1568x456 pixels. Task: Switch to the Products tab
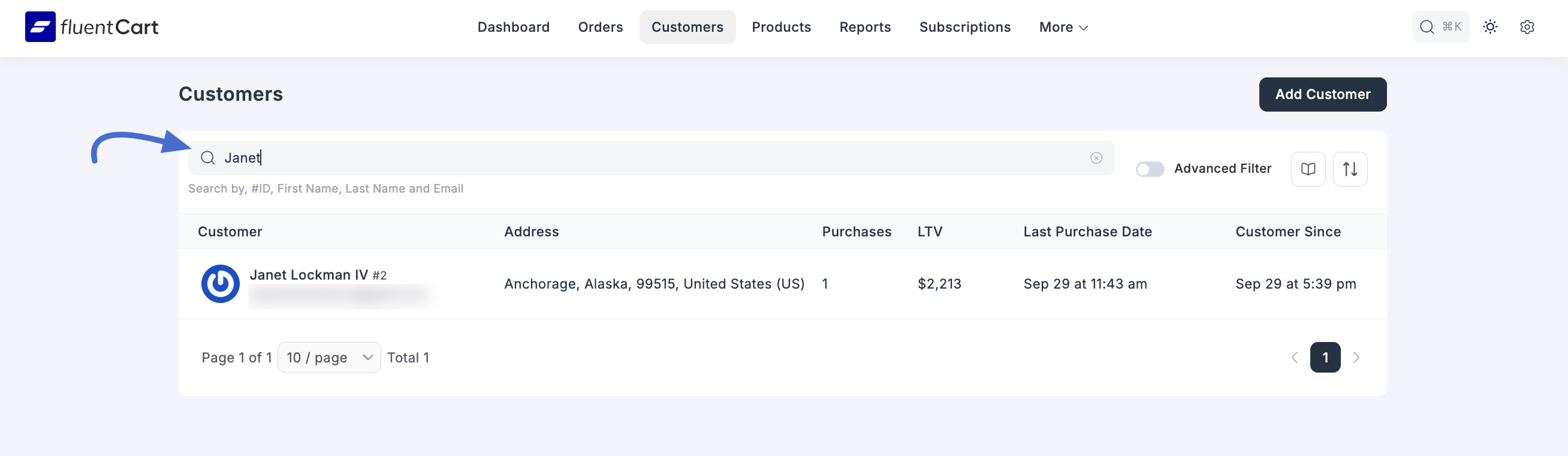781,27
